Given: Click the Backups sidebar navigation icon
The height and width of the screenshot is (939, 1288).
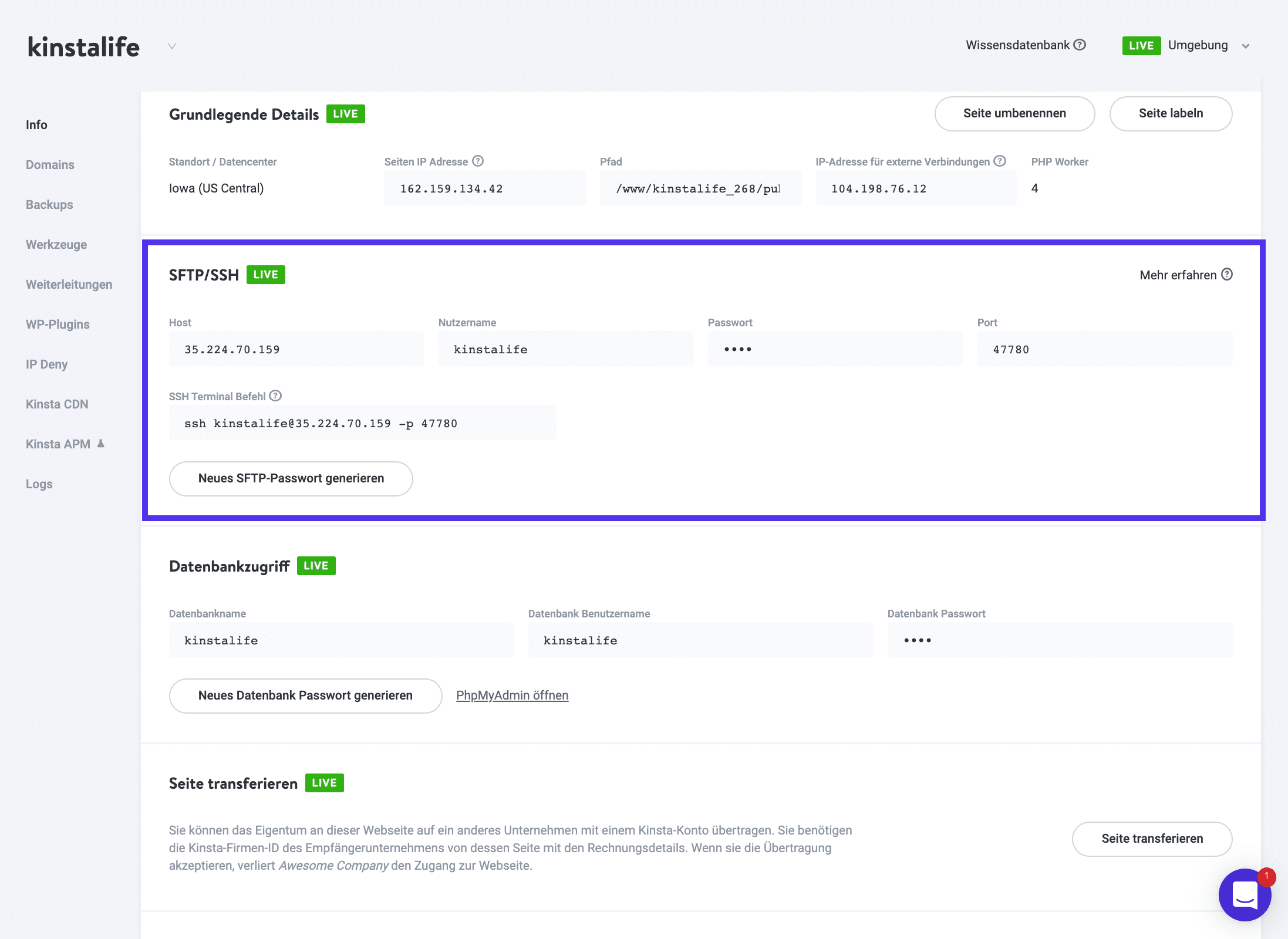Looking at the screenshot, I should [x=49, y=204].
